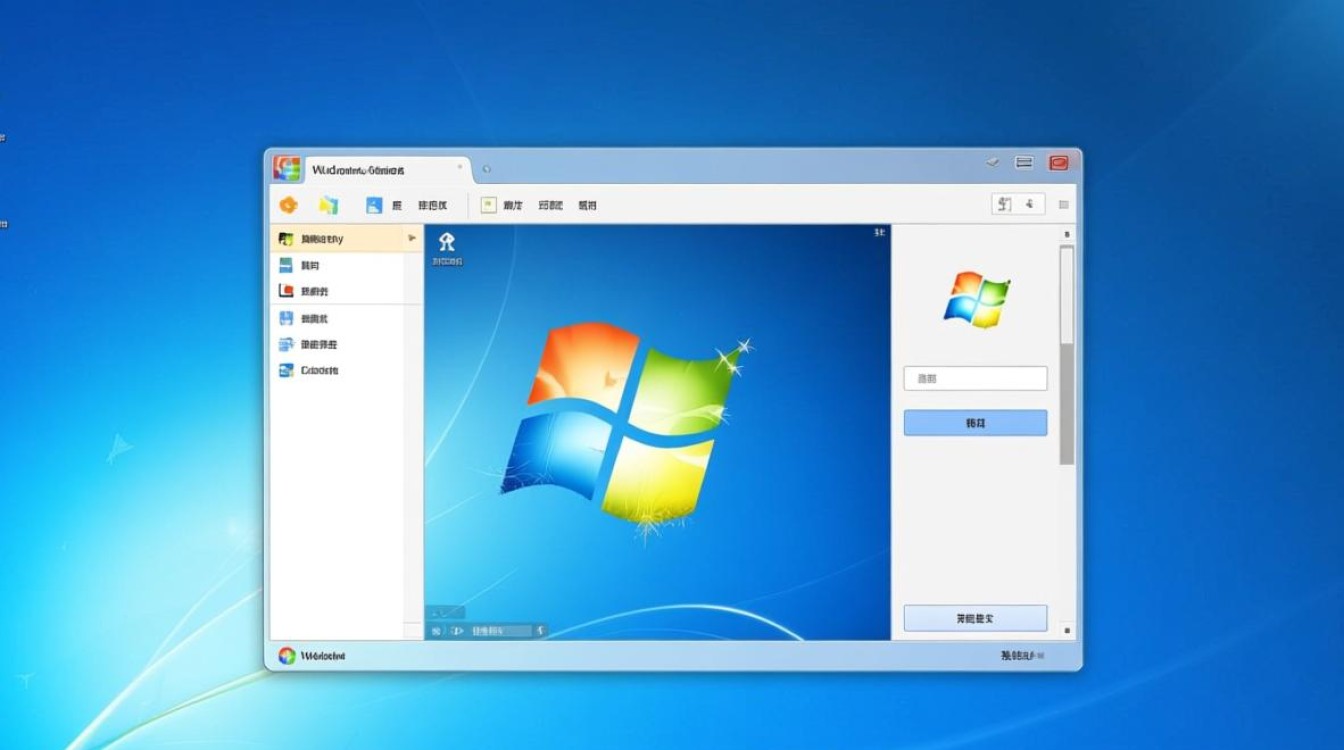Open the small dropdown beside the pencil icon

[x=1029, y=203]
